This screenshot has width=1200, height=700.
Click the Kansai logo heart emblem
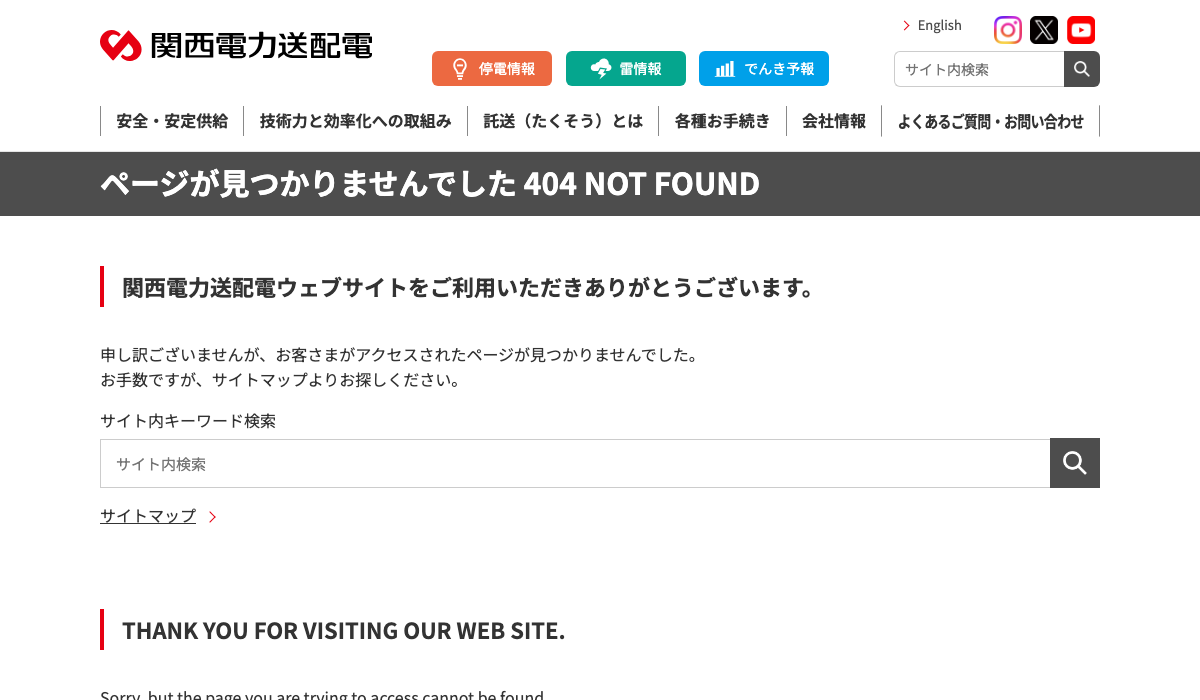pos(121,45)
